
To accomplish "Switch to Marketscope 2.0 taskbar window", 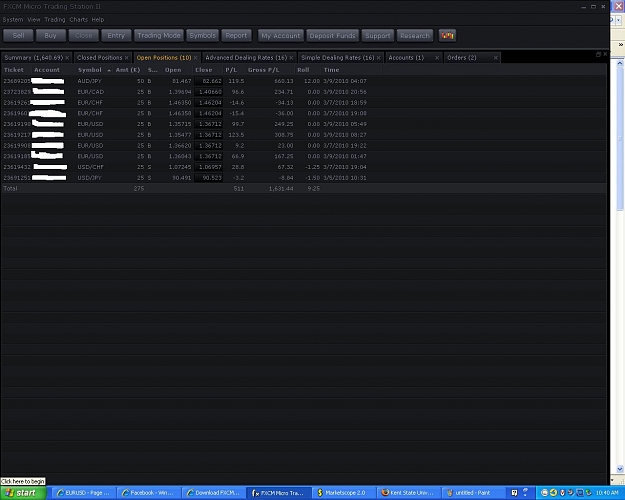I will tap(343, 493).
